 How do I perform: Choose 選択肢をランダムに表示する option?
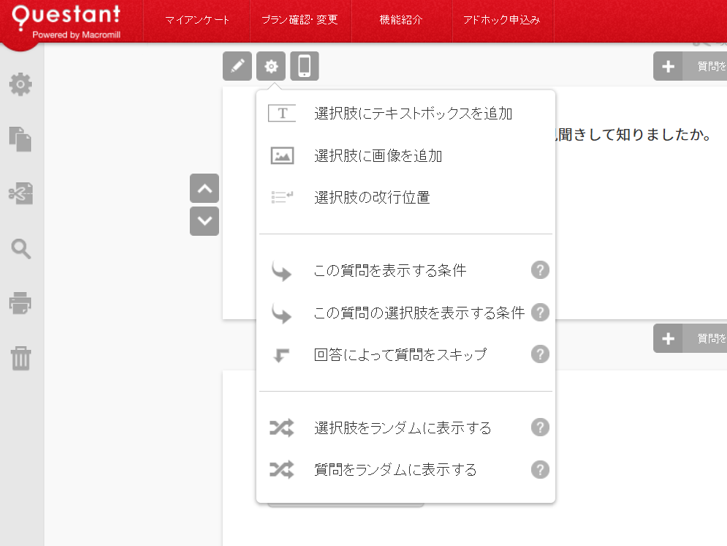click(x=402, y=428)
